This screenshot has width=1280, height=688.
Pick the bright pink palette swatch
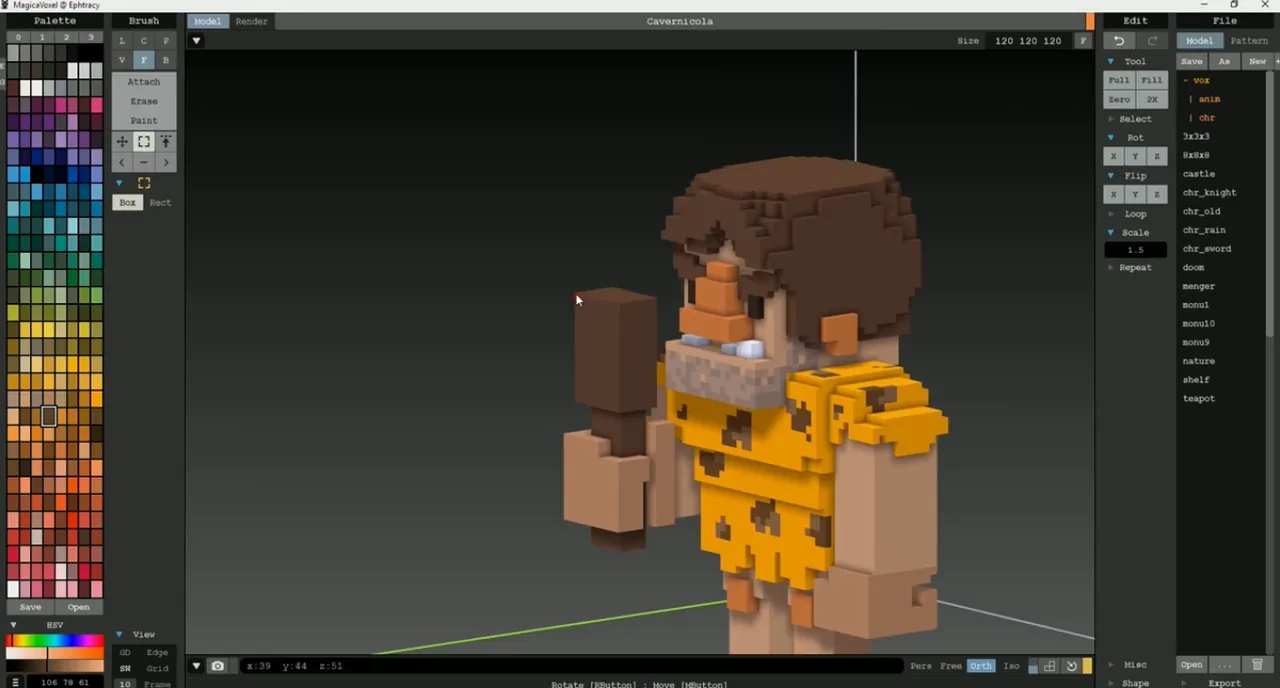click(x=97, y=105)
